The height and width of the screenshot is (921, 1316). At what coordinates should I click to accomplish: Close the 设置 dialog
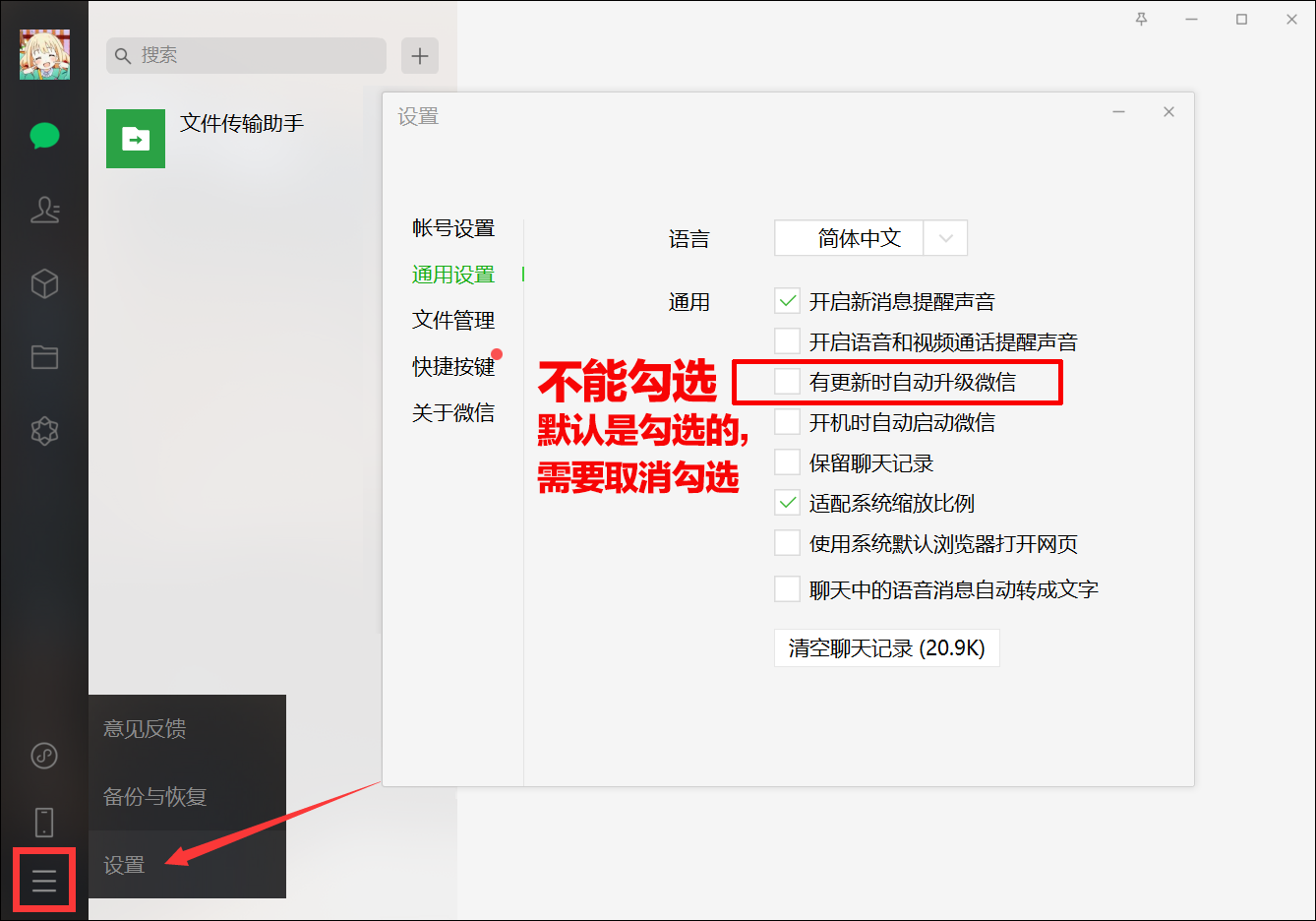(1168, 112)
